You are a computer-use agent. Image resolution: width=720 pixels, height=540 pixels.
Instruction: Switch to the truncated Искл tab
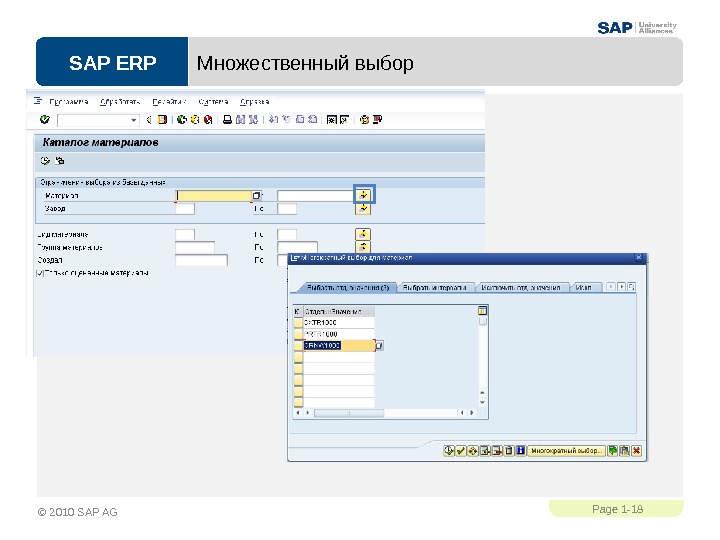tap(584, 287)
